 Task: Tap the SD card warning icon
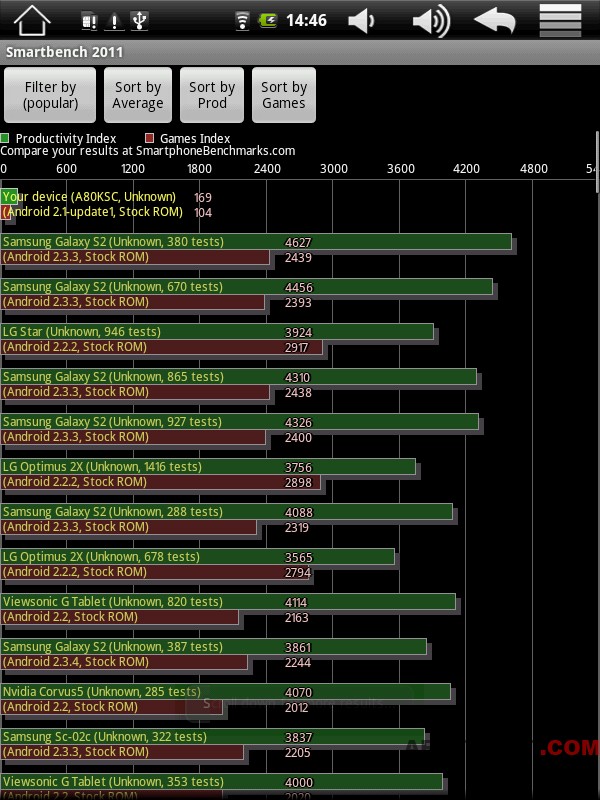pyautogui.click(x=89, y=21)
